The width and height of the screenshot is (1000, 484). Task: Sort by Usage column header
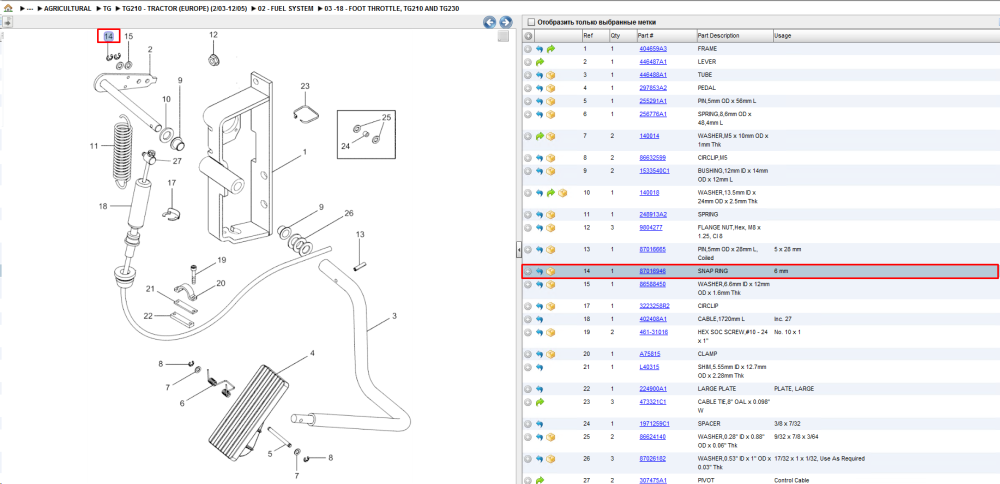[x=783, y=36]
